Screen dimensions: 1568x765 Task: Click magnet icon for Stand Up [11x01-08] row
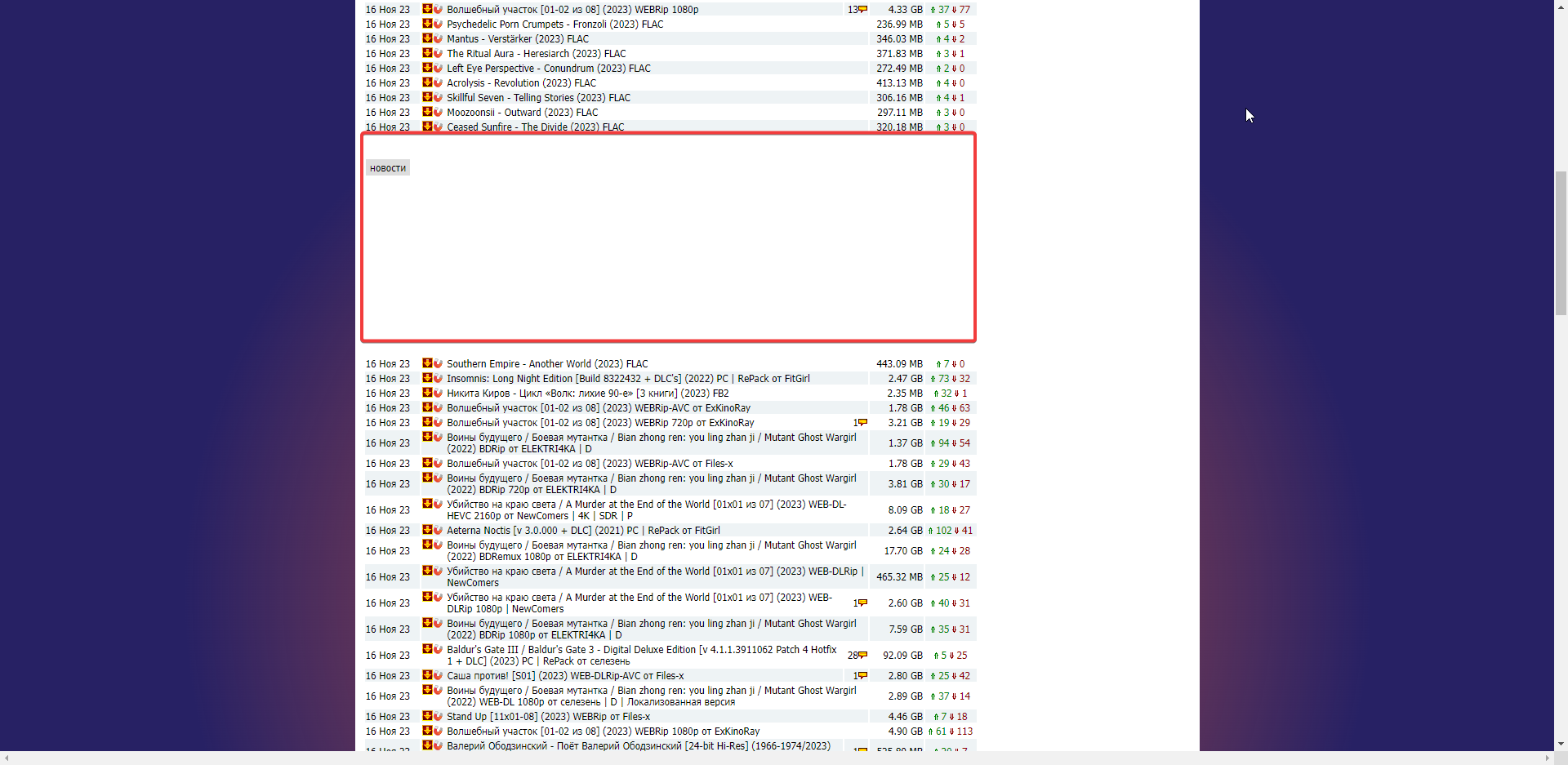[438, 716]
